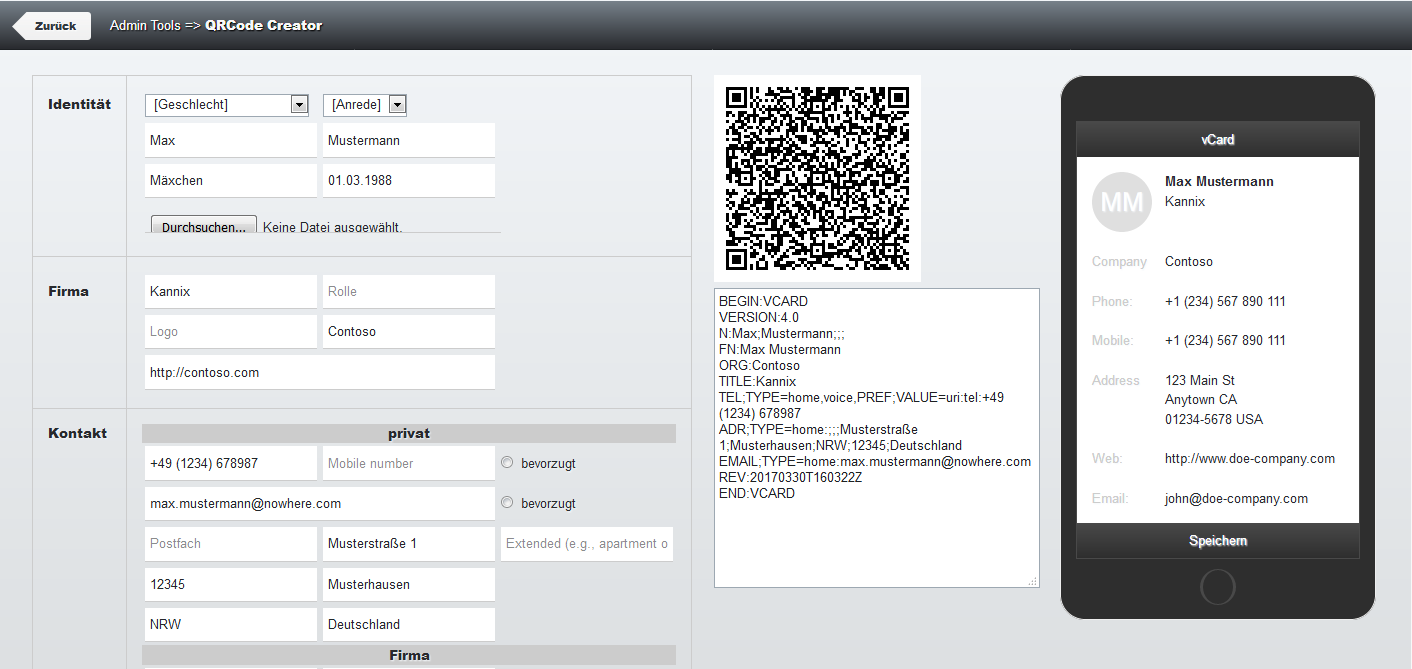Click the ORG:Contoso line in the output
The image size is (1412, 669).
759,366
